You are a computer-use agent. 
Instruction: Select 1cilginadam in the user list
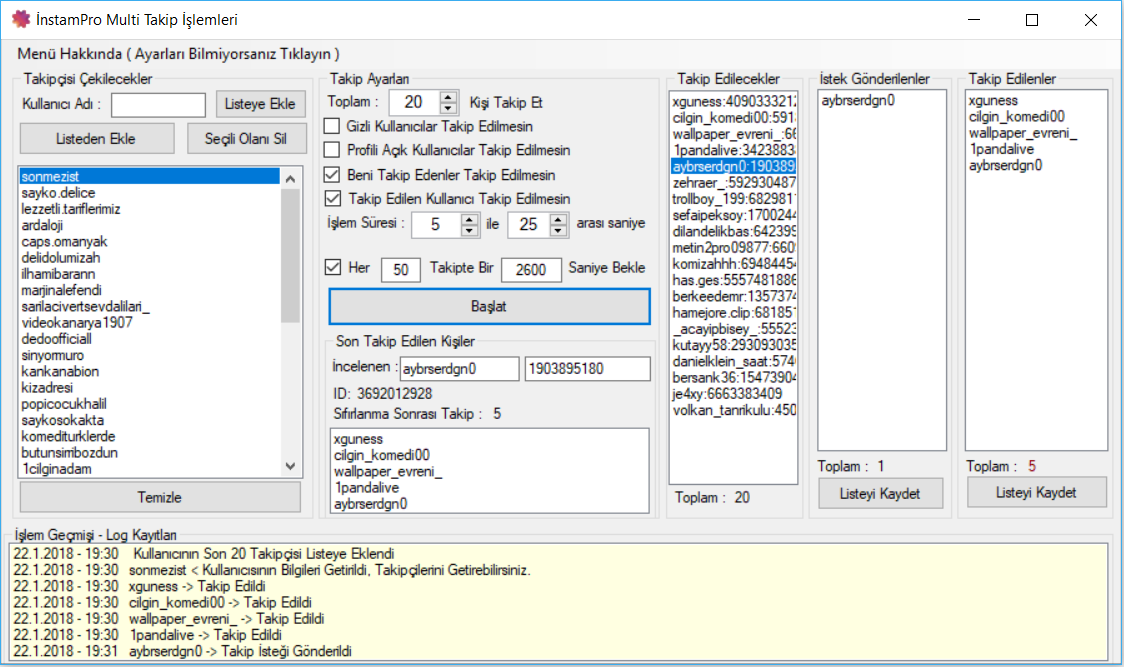coord(149,469)
